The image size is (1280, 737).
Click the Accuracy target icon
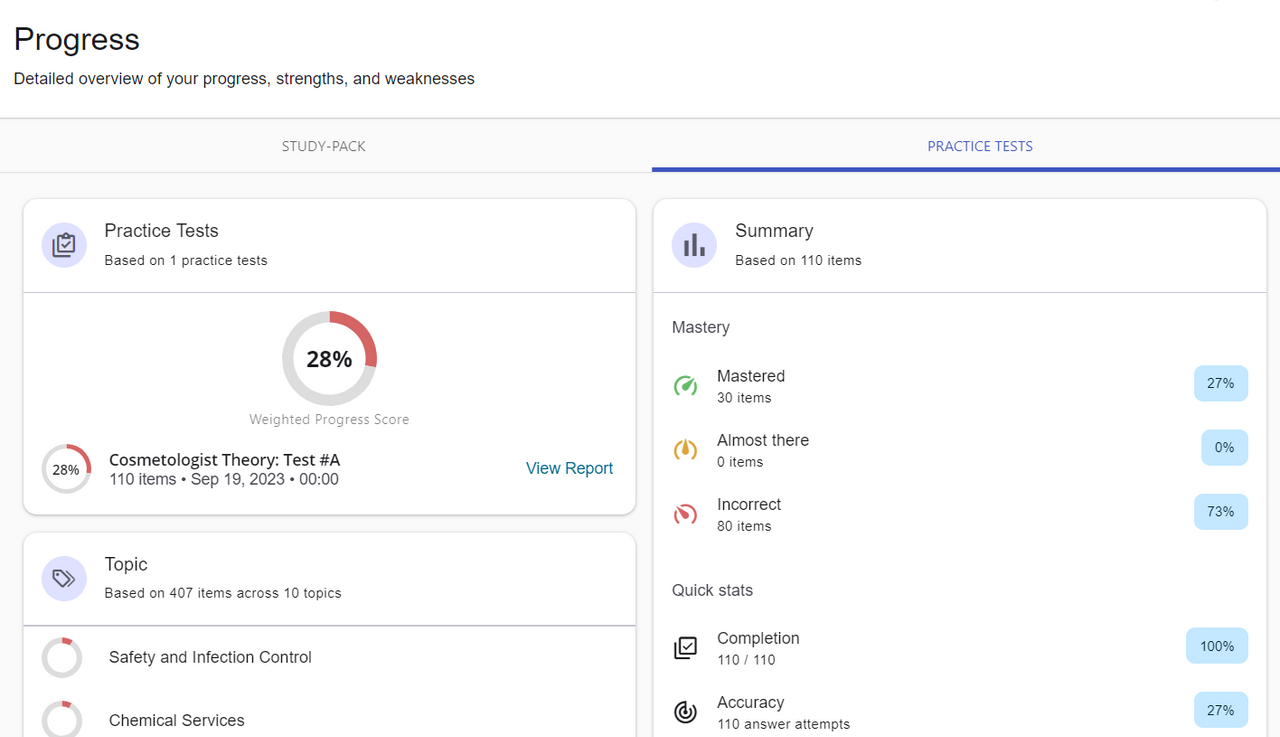pos(685,712)
